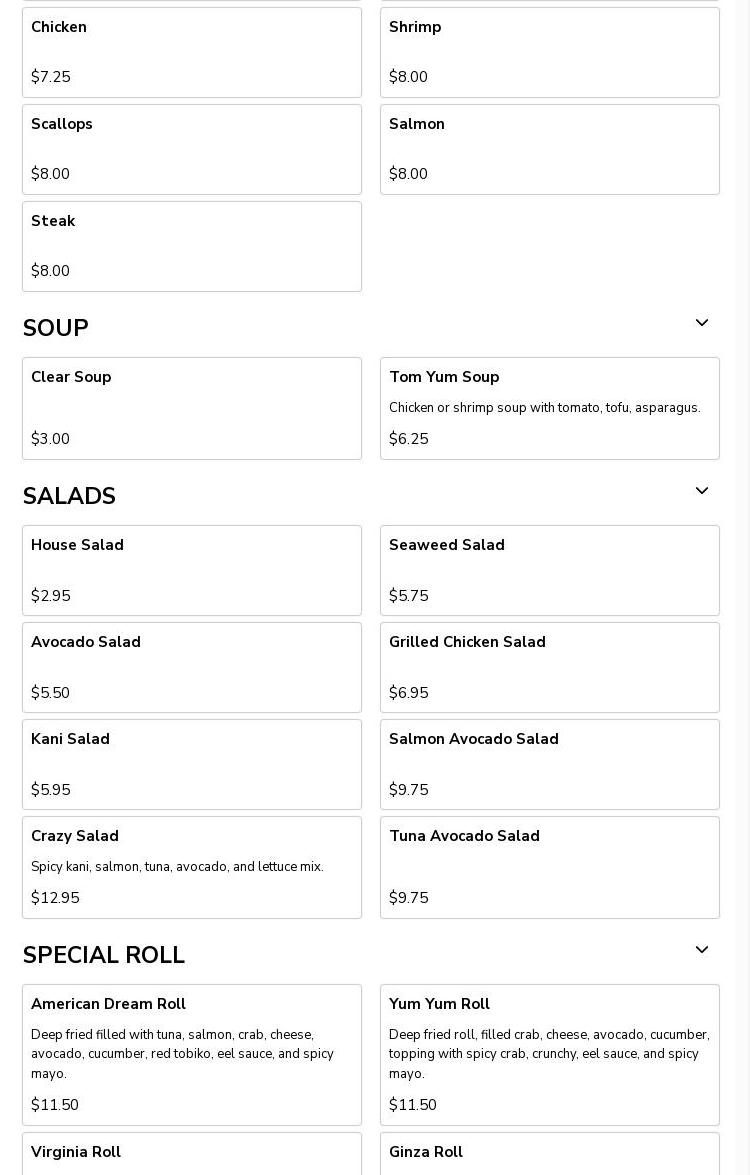Collapse the SOUP section chevron
The image size is (750, 1175).
(701, 323)
